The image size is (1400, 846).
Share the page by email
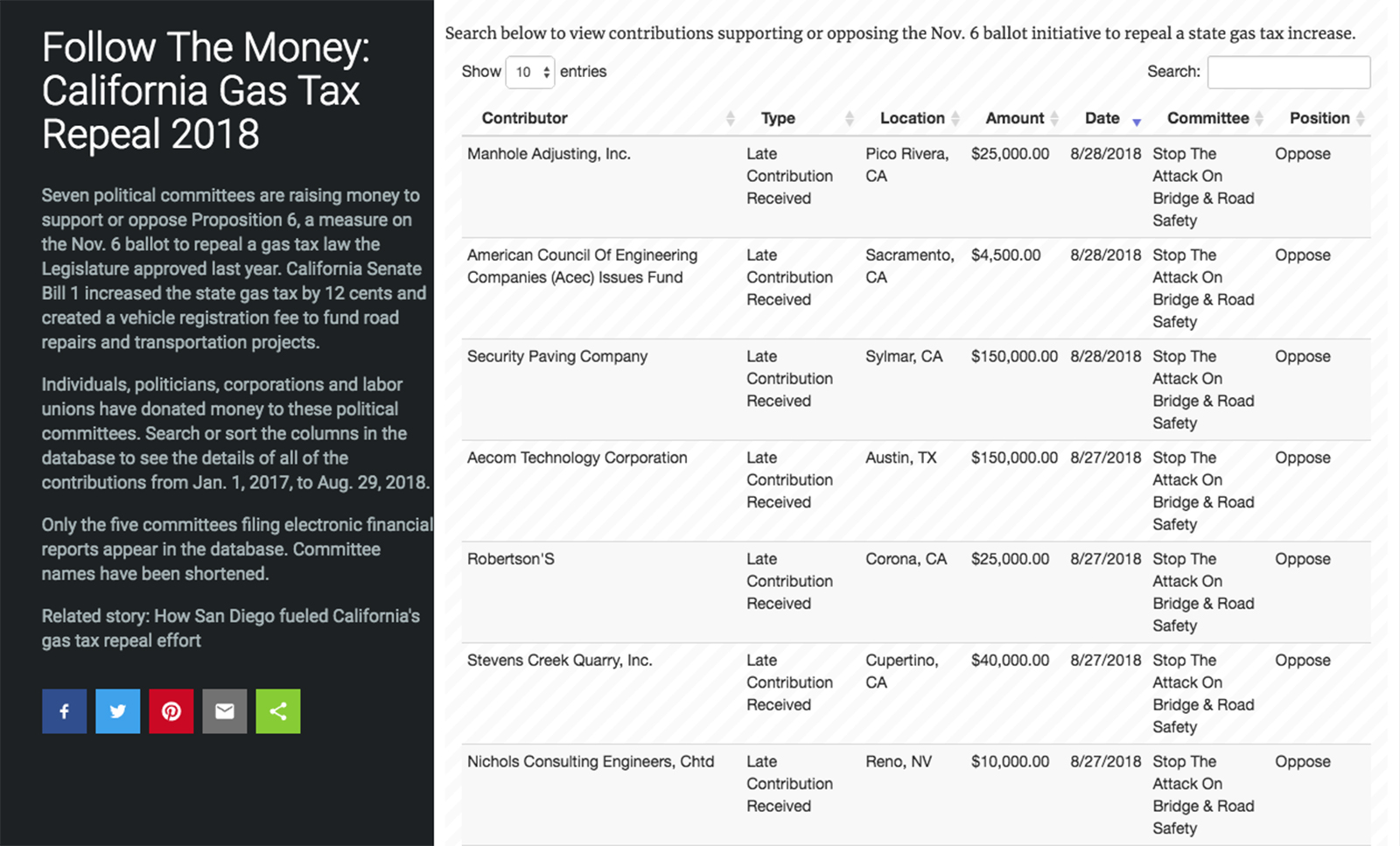pos(224,711)
